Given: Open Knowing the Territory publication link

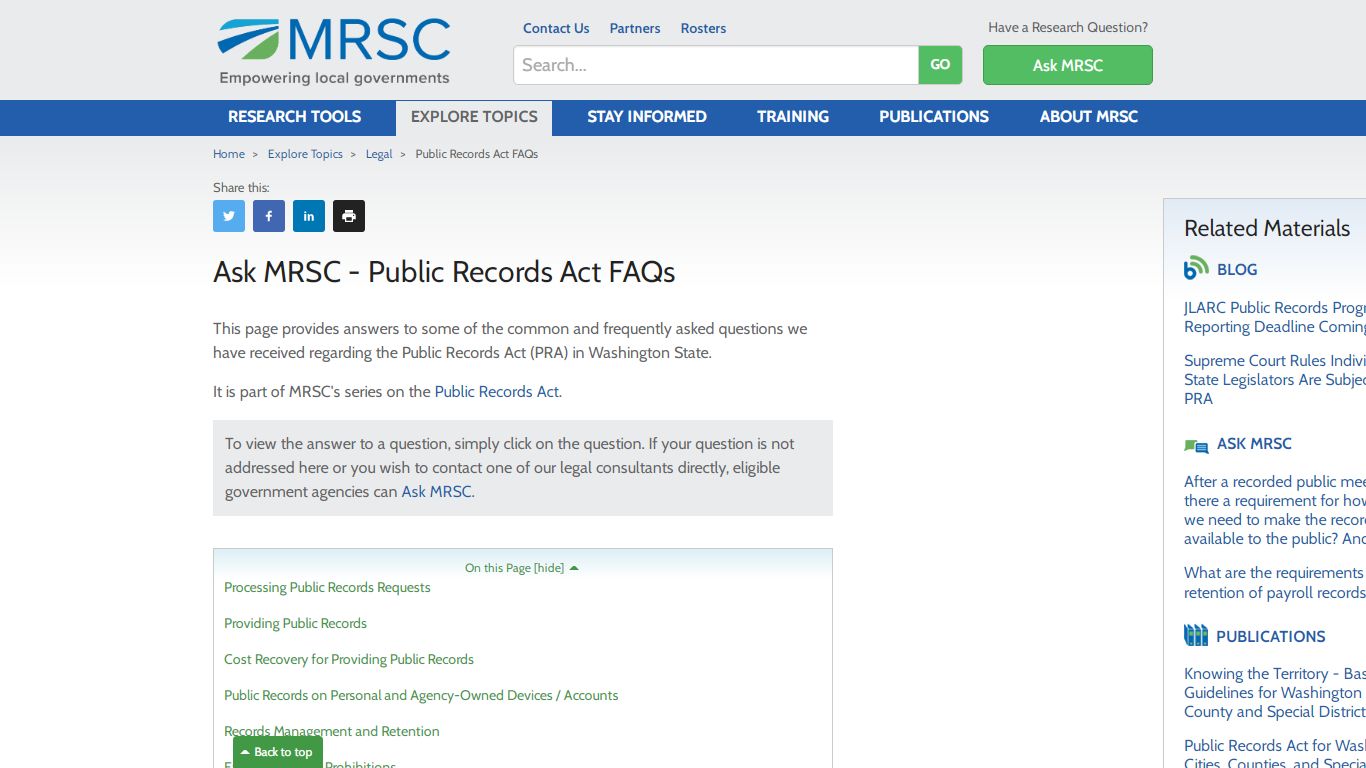Looking at the screenshot, I should 1275,693.
